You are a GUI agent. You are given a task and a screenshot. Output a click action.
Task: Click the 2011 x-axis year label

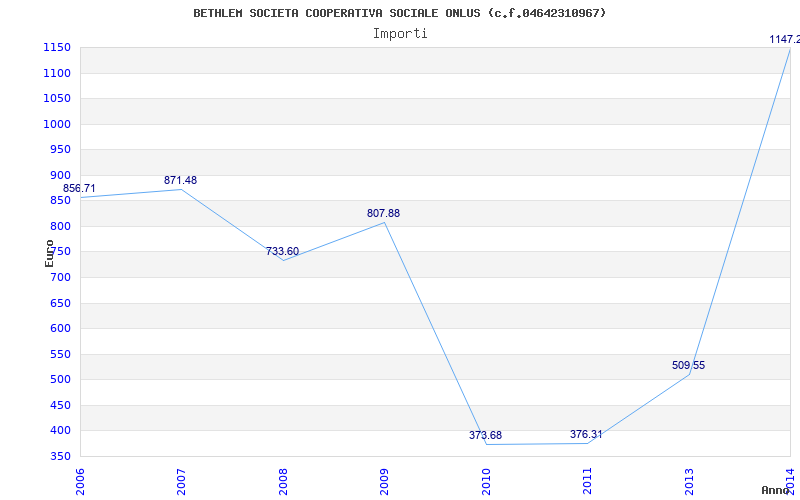tap(587, 481)
